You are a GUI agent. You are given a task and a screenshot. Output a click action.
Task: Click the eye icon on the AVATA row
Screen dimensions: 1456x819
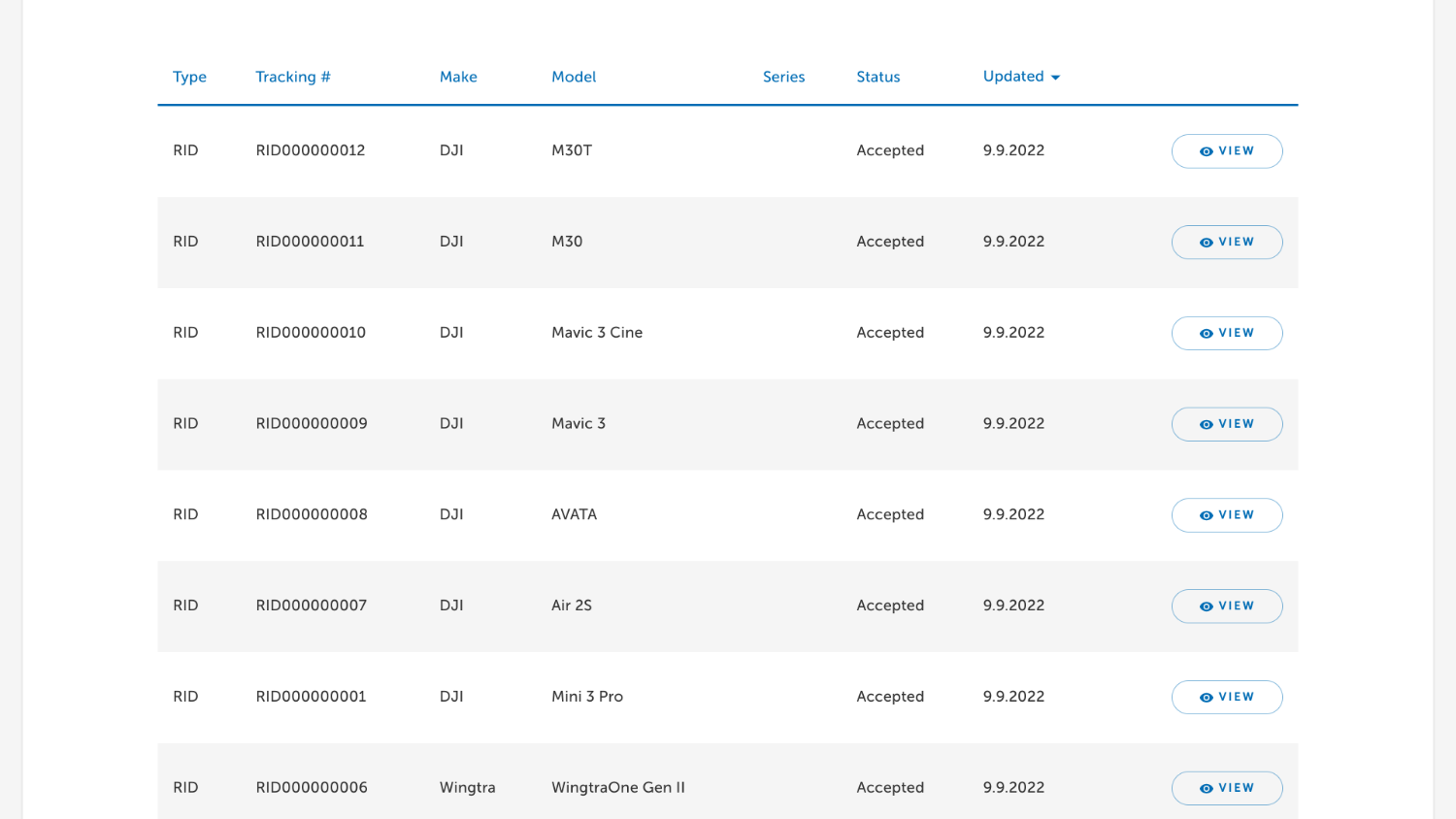click(x=1206, y=515)
